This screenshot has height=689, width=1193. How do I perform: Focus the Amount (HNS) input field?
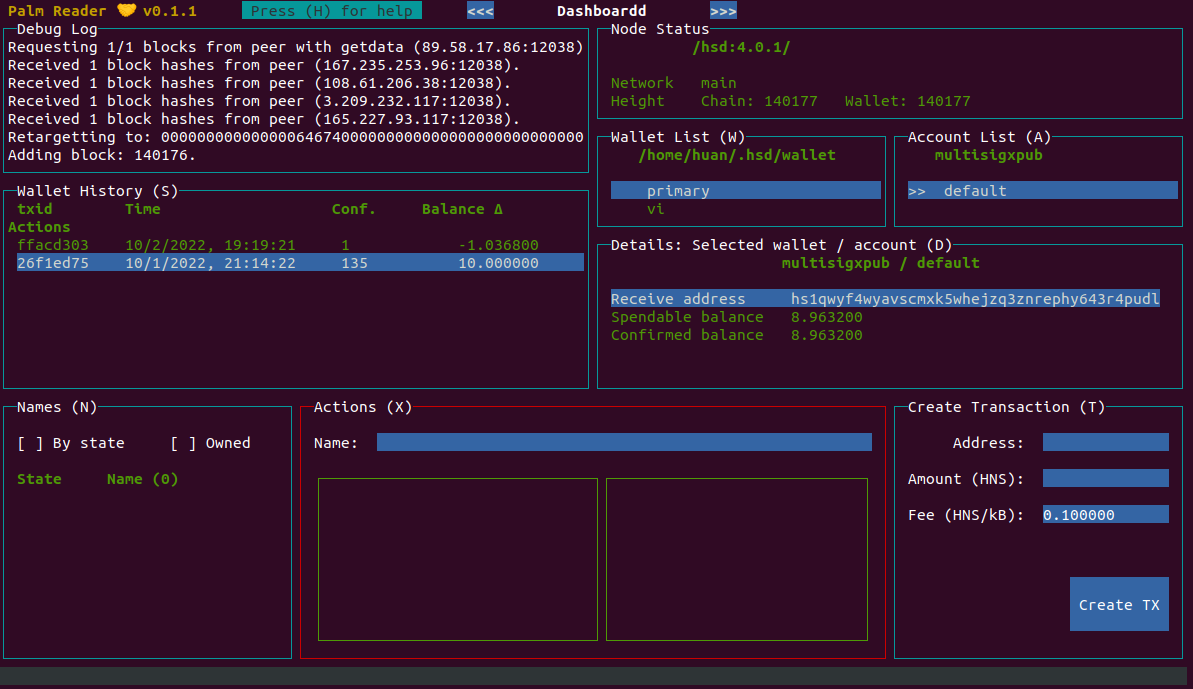tap(1106, 478)
